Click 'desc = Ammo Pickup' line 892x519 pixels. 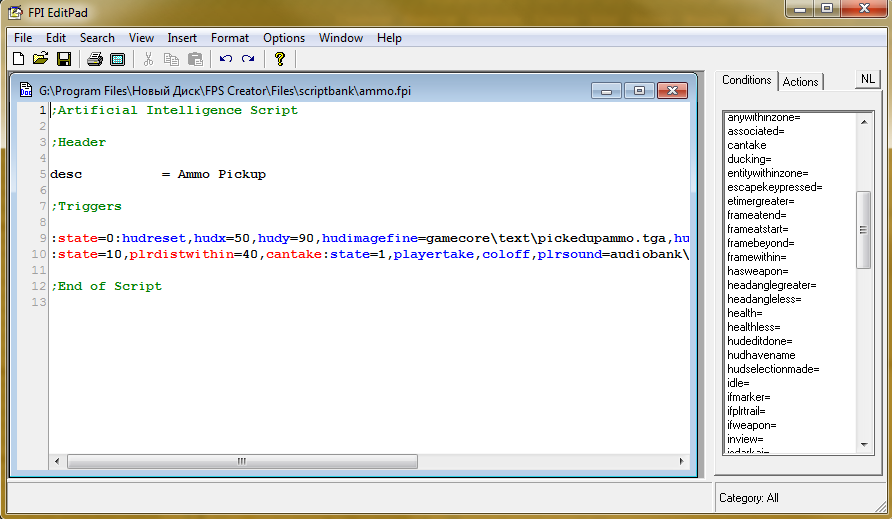[x=158, y=174]
